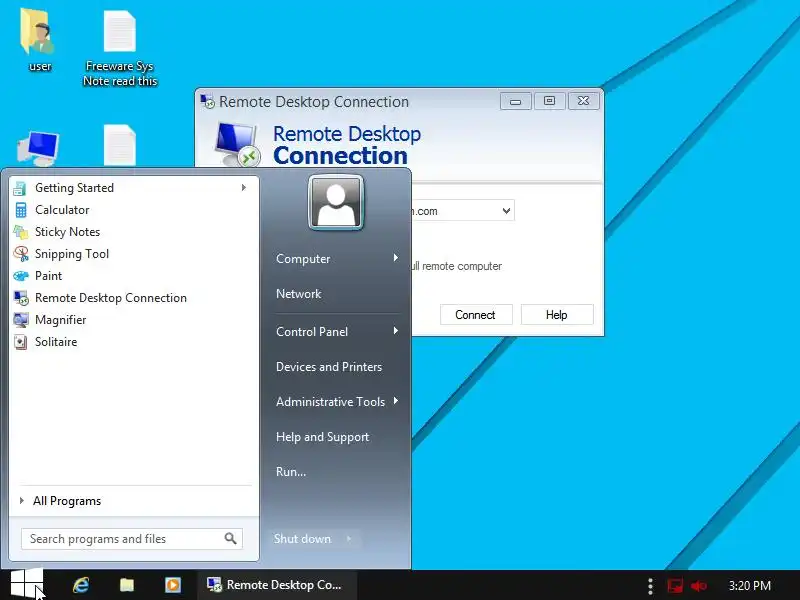Click the Connect button
The width and height of the screenshot is (800, 600).
tap(476, 315)
